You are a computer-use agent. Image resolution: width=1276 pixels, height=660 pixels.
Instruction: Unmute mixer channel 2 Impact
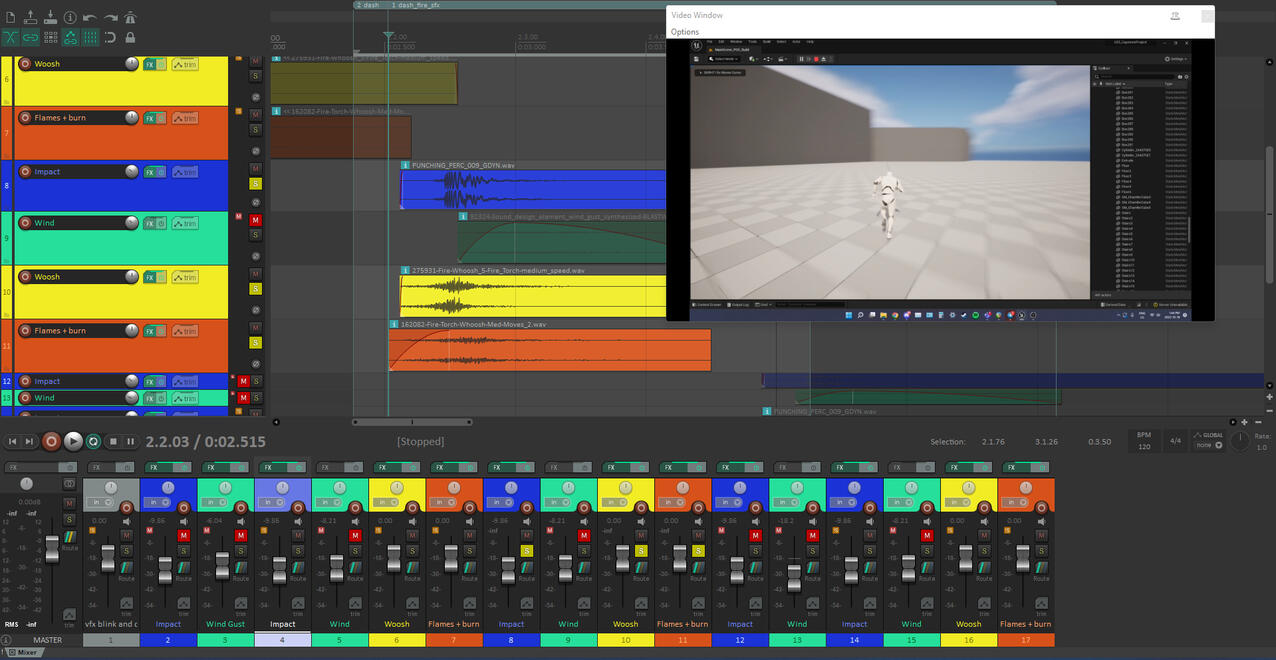(x=183, y=536)
